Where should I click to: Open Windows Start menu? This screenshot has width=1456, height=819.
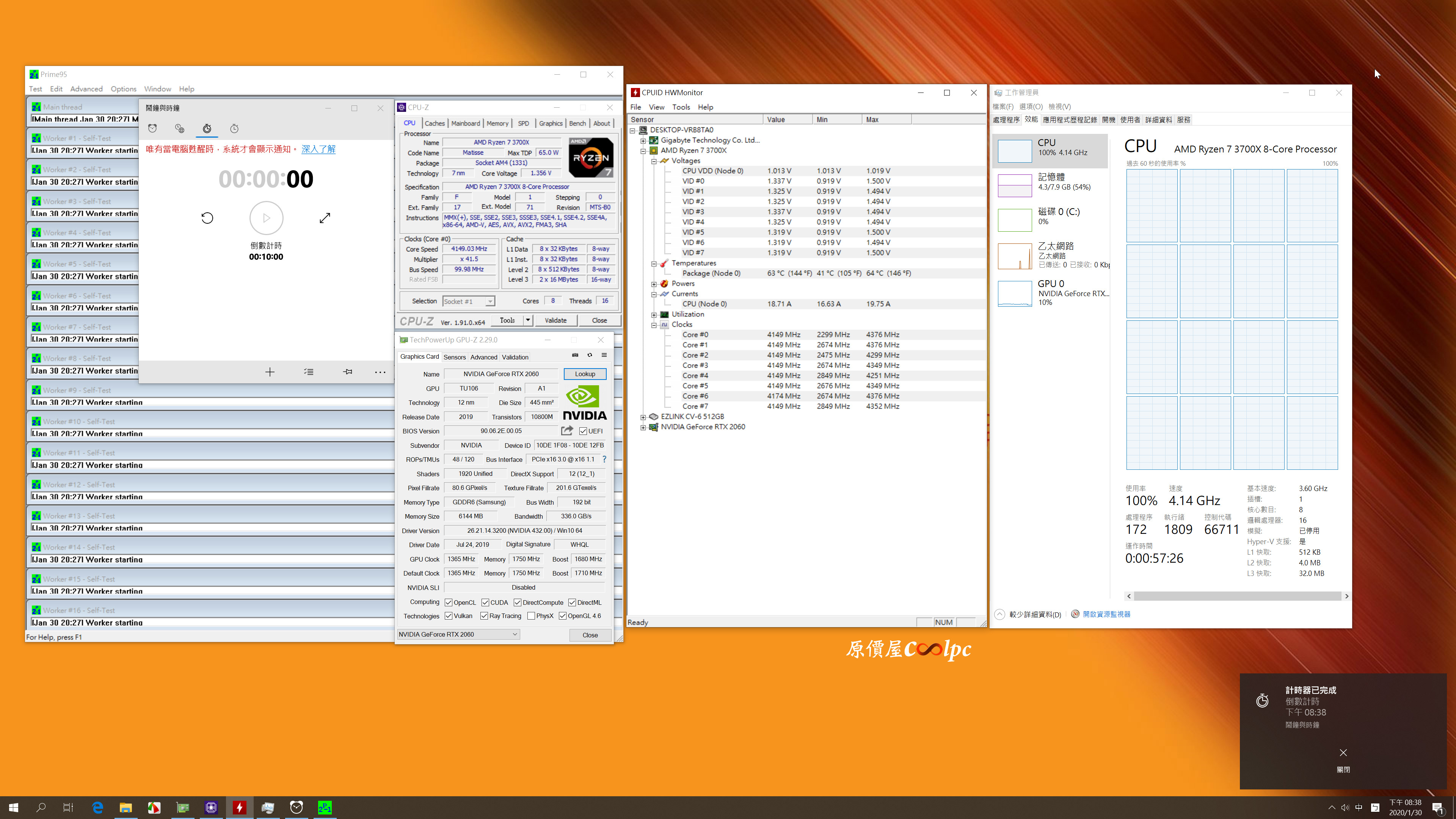[14, 808]
